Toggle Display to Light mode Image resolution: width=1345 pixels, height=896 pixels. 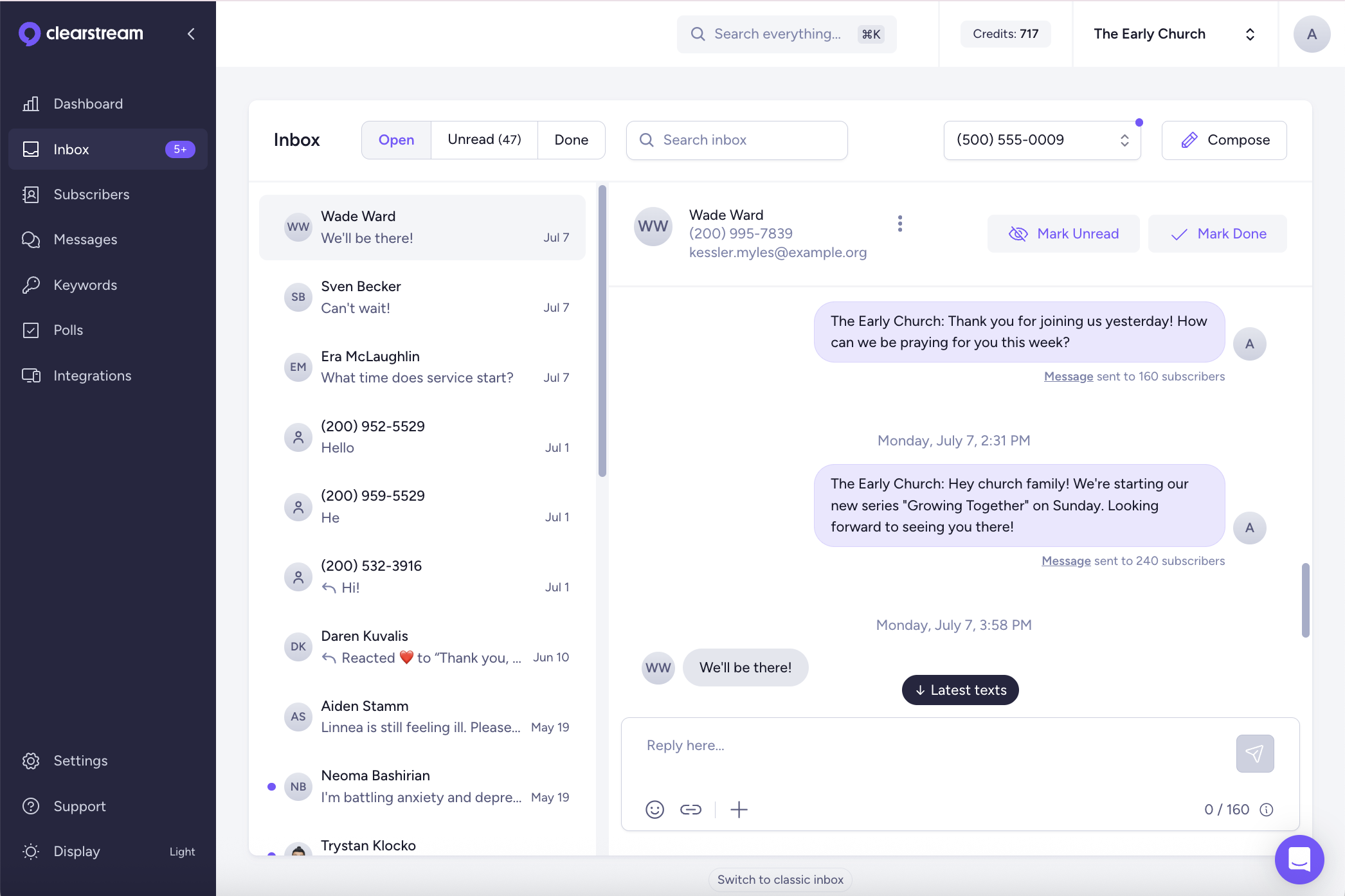click(182, 852)
